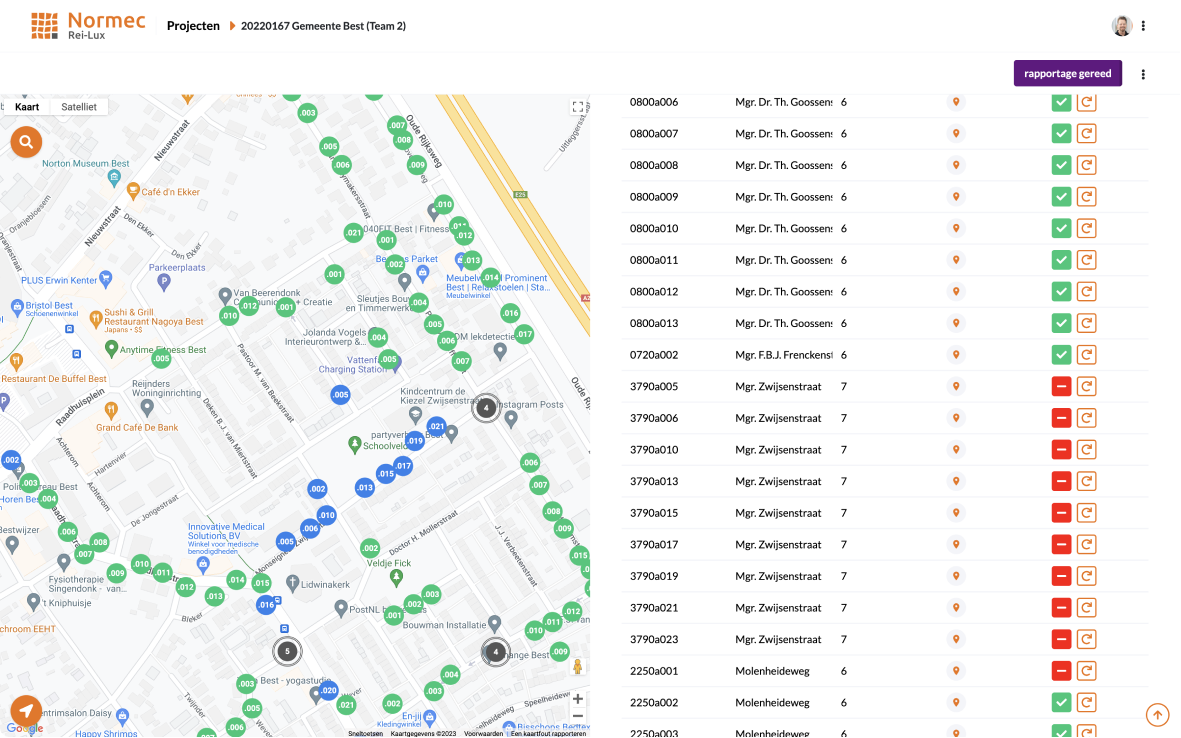Viewport: 1181px width, 738px height.
Task: Show location pin for 0800a009
Action: [x=956, y=197]
